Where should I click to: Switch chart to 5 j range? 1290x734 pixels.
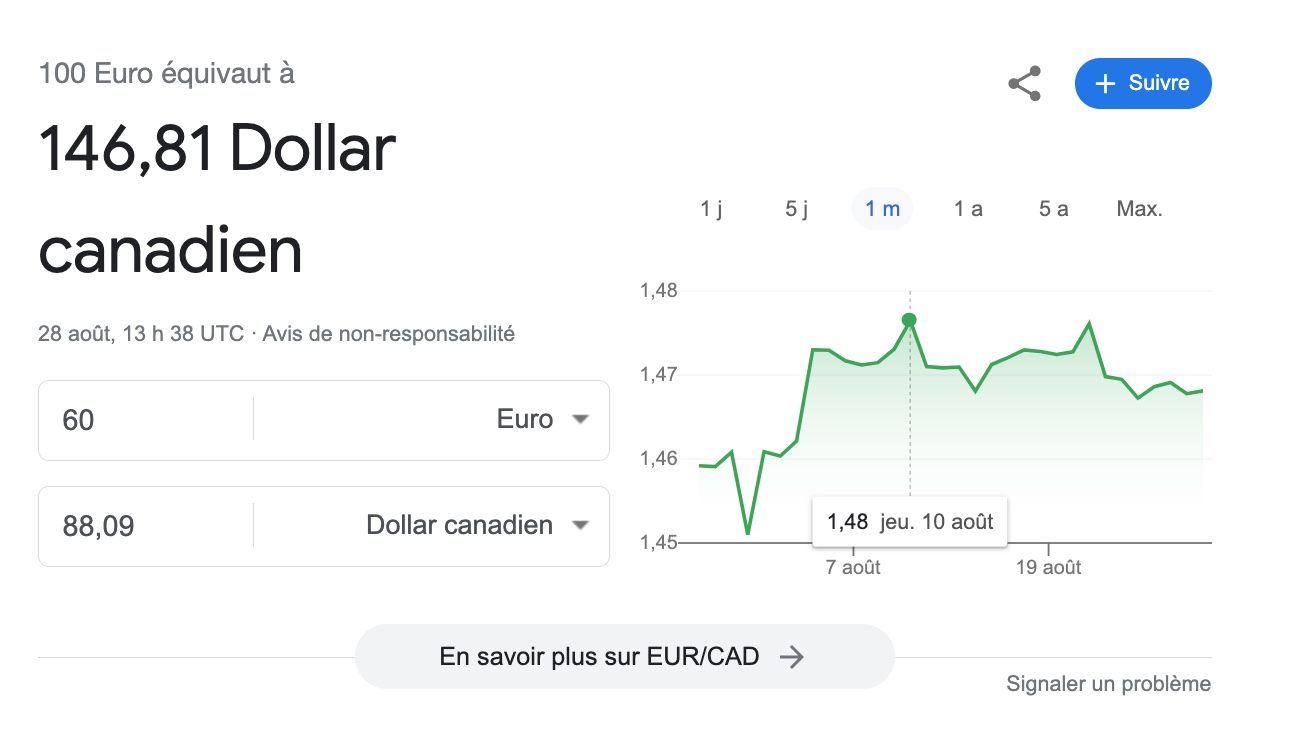pos(797,209)
